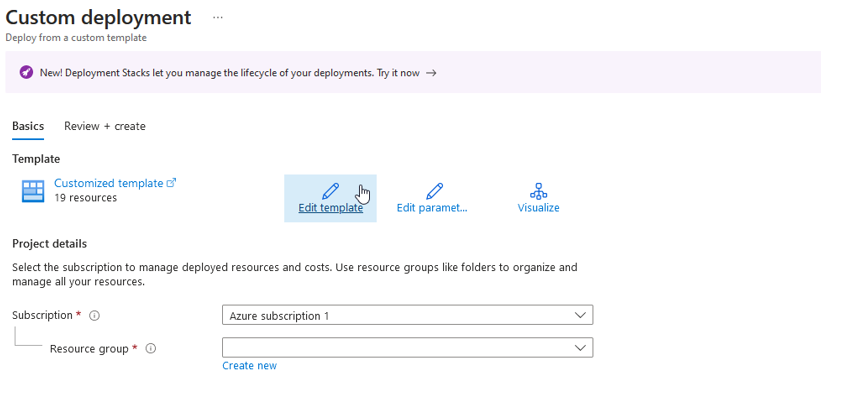Viewport: 842px width, 416px height.
Task: Open the more options ellipsis by the title
Action: point(218,18)
